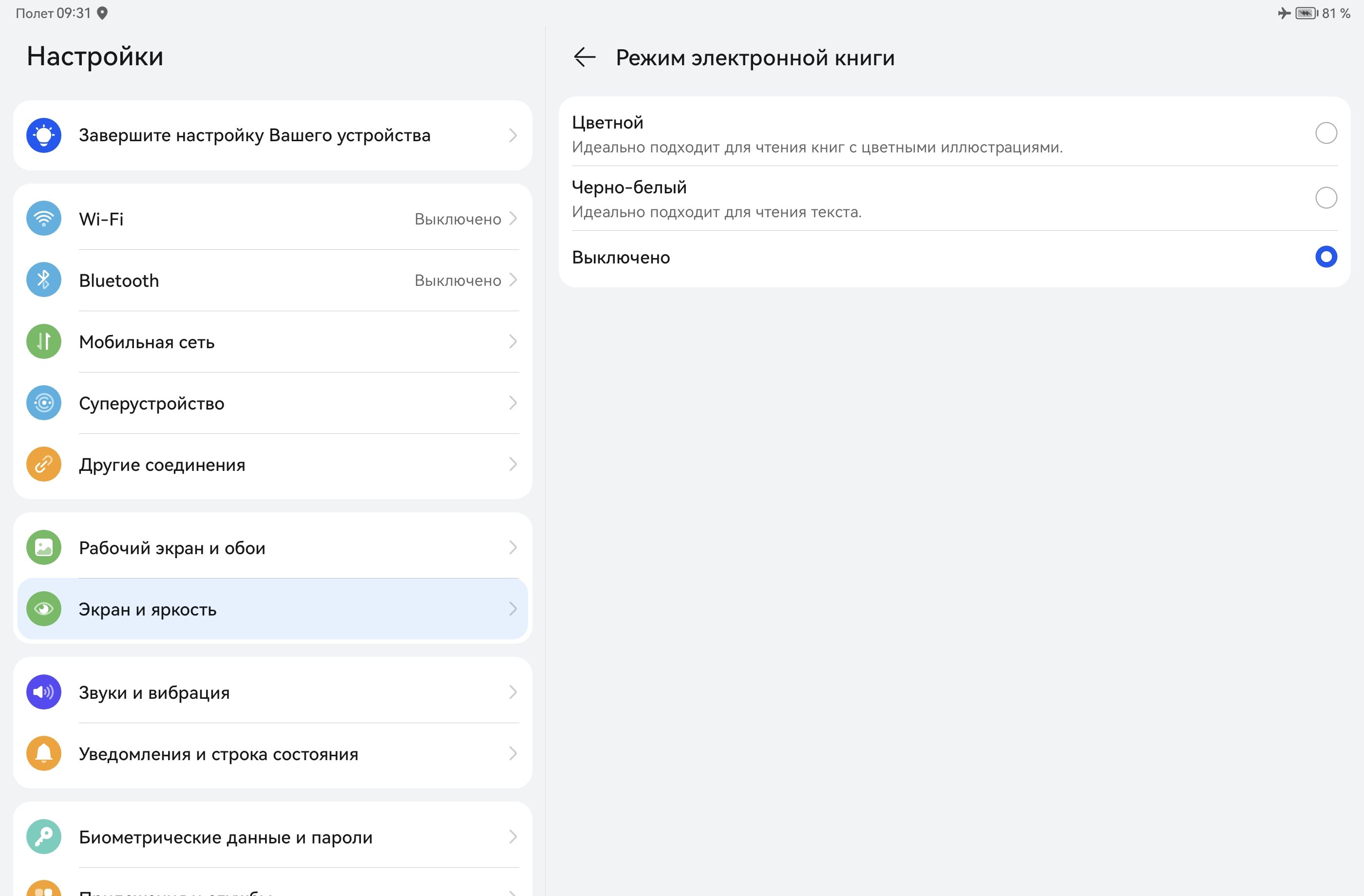Tap the Мобильная сеть arrows icon
1364x896 pixels.
[x=43, y=341]
